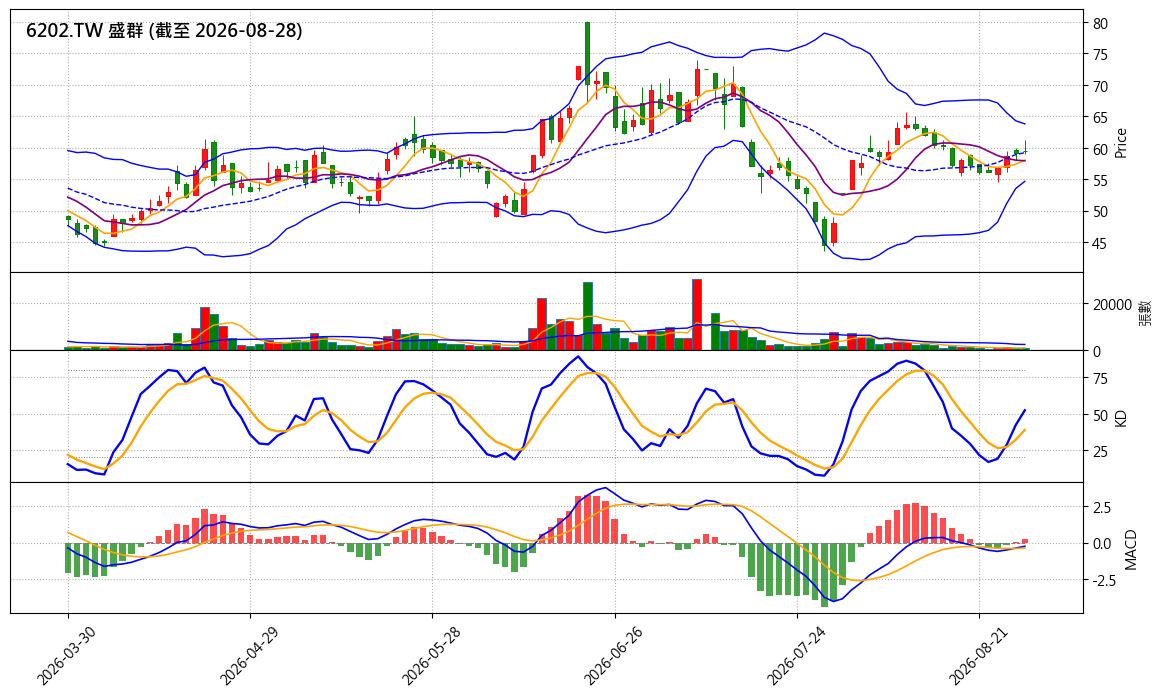Click the Price axis label
The image size is (1164, 698).
click(x=1121, y=143)
